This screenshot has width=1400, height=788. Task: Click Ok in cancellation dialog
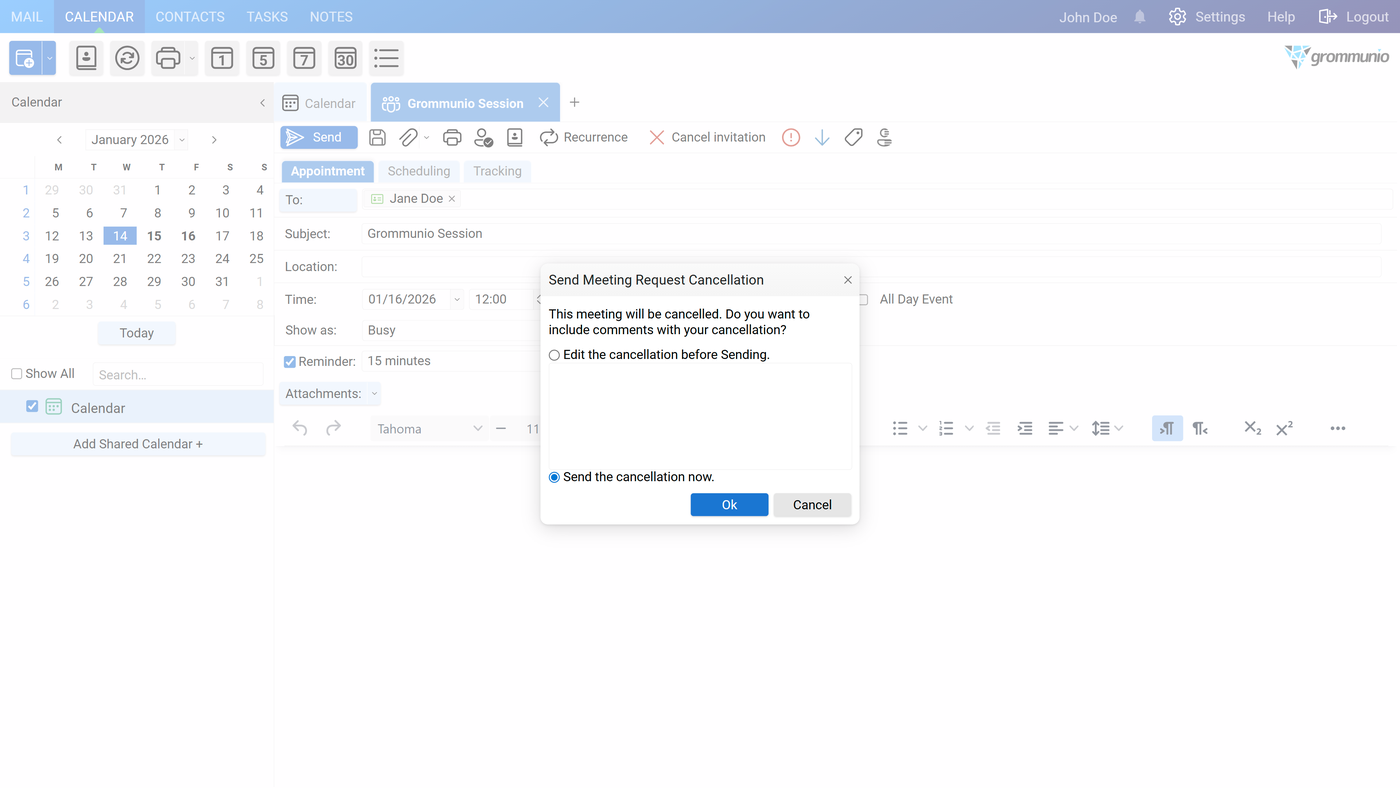tap(729, 505)
